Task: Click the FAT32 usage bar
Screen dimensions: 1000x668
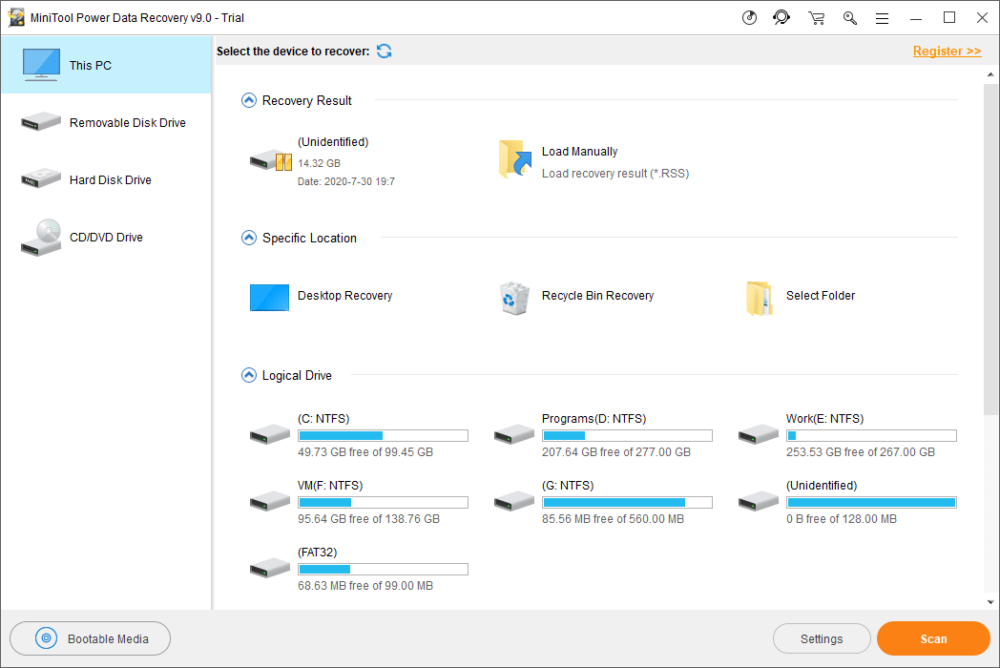Action: [383, 569]
